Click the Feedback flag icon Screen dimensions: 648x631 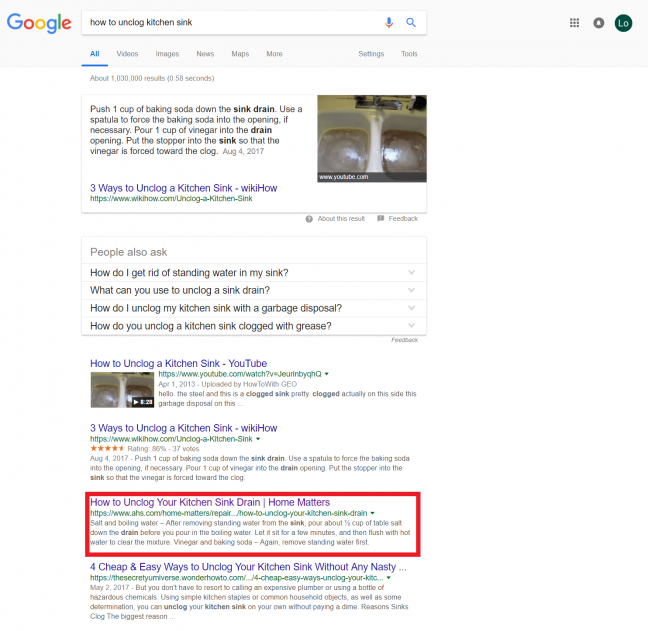[381, 218]
